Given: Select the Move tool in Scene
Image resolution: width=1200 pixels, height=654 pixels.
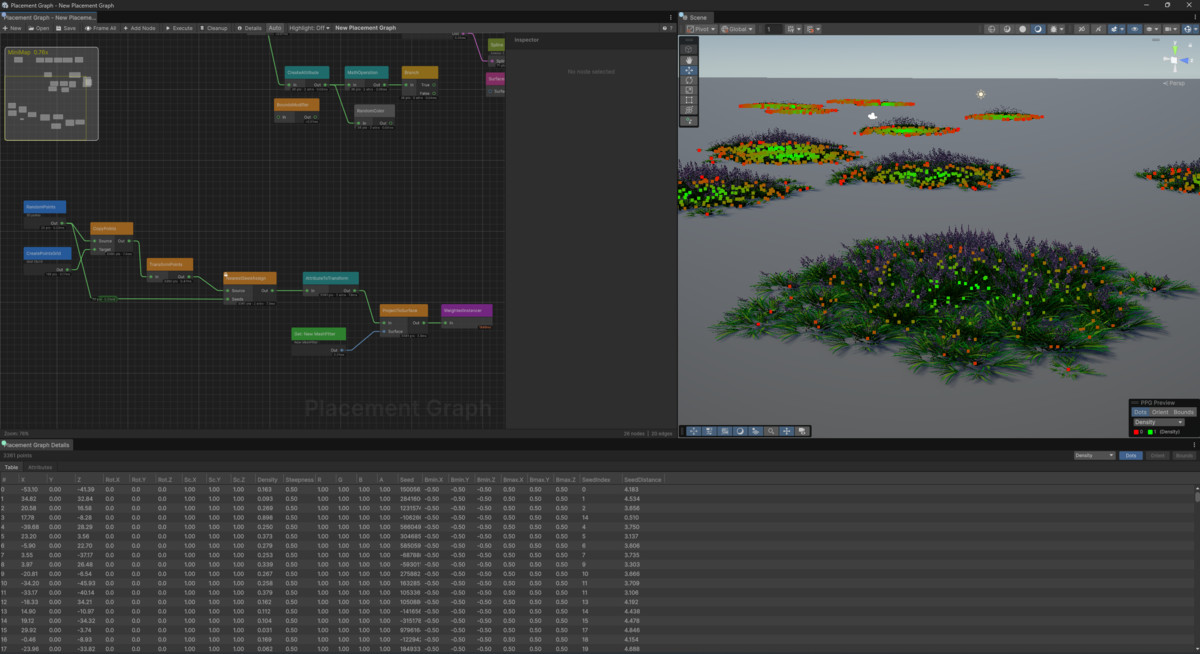Looking at the screenshot, I should click(690, 70).
